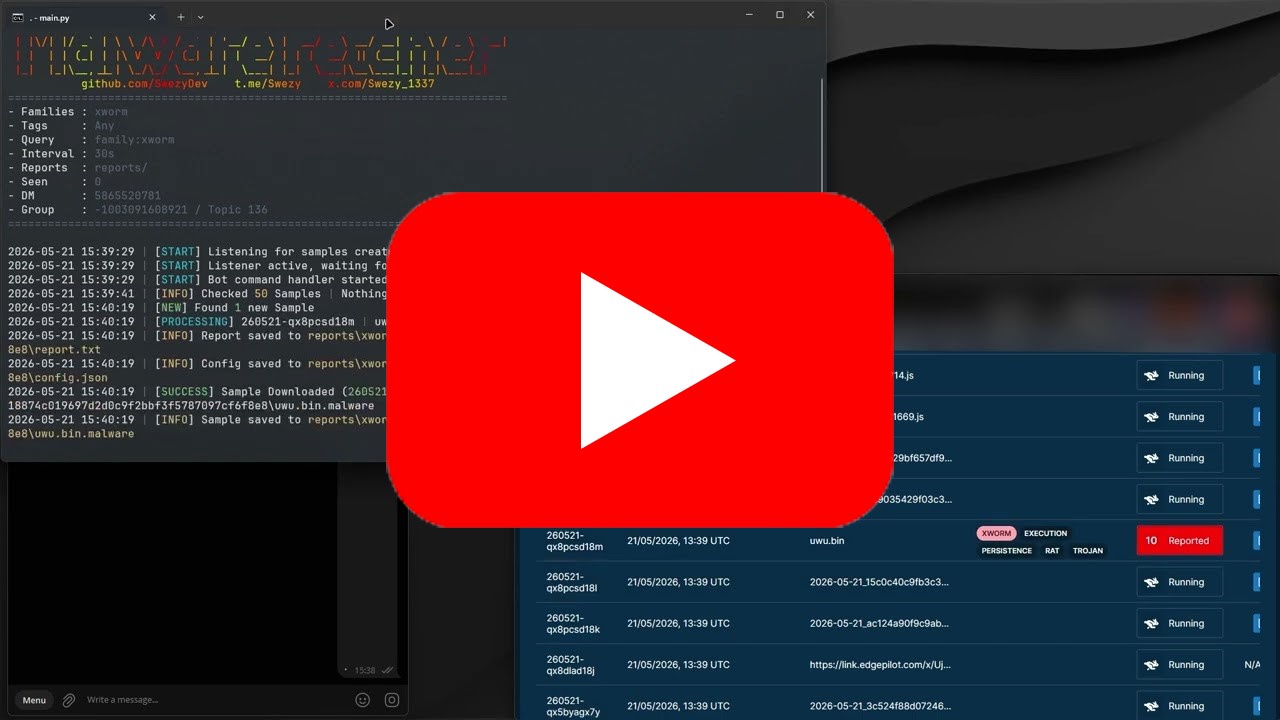Click Running status for the edgepilot link row
The width and height of the screenshot is (1280, 720).
(x=1180, y=665)
